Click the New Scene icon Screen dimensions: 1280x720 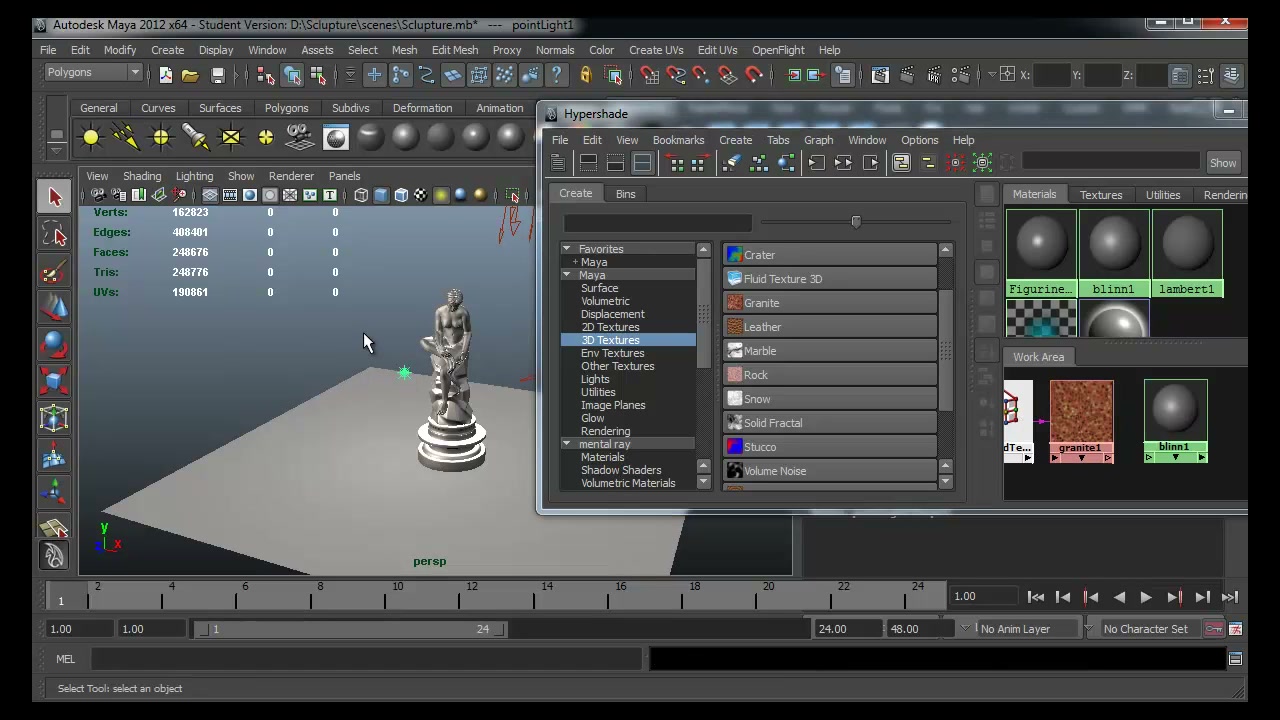pyautogui.click(x=165, y=75)
